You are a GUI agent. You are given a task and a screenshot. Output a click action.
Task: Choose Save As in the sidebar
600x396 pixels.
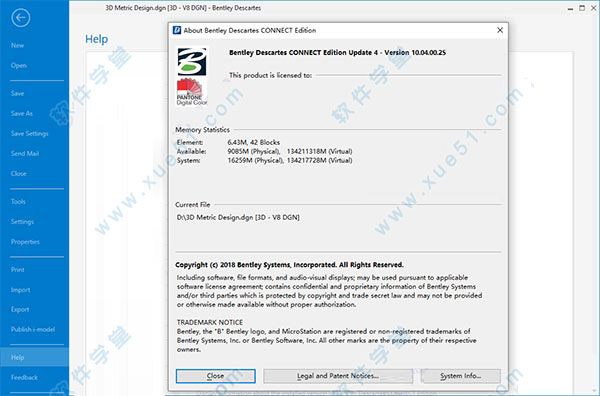click(21, 113)
